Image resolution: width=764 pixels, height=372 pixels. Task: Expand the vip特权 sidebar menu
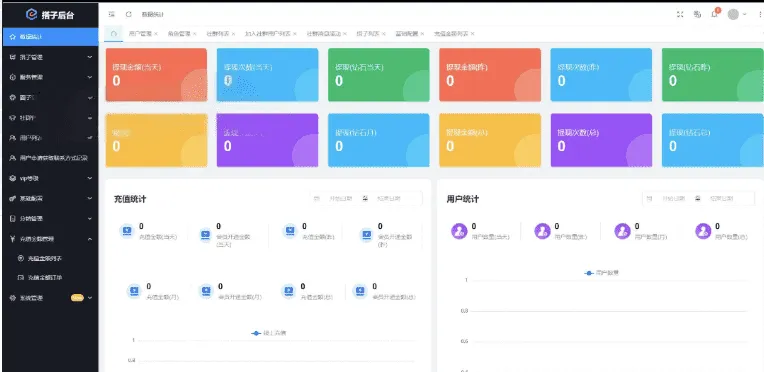click(x=50, y=178)
